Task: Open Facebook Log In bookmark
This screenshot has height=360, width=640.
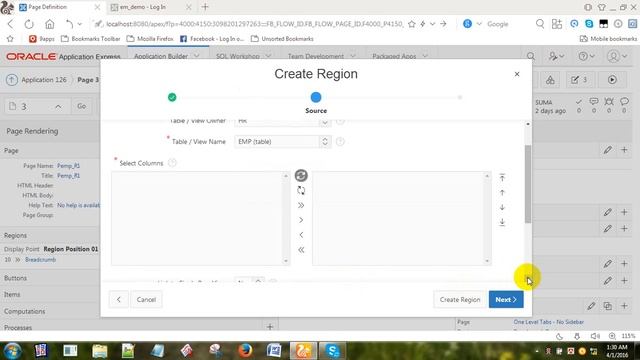Action: [x=212, y=39]
